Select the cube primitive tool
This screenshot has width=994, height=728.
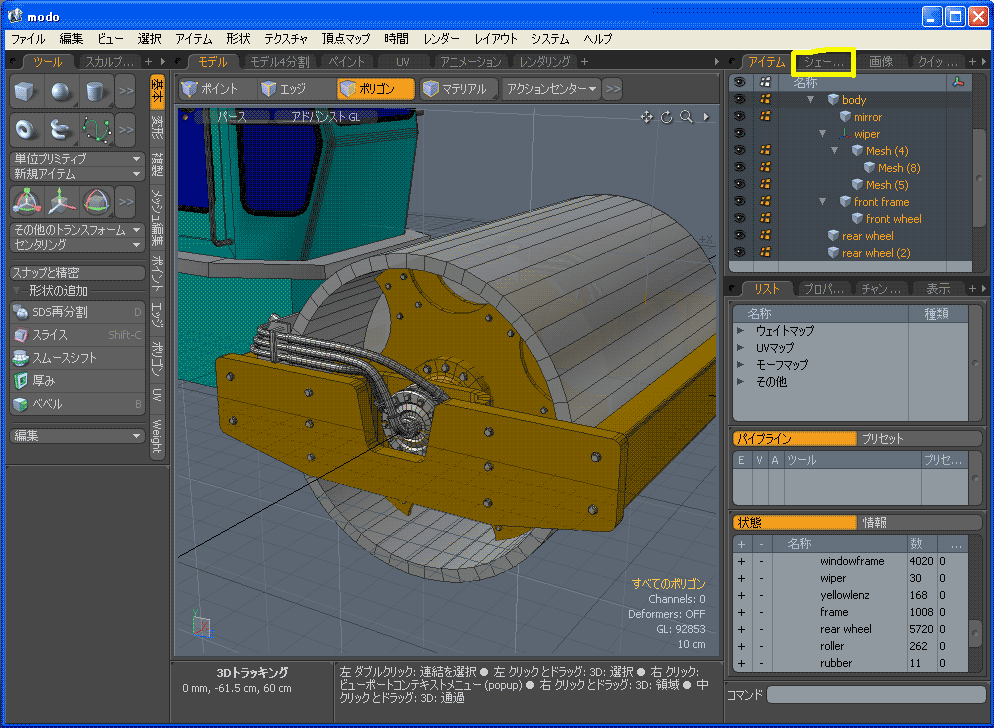click(27, 91)
